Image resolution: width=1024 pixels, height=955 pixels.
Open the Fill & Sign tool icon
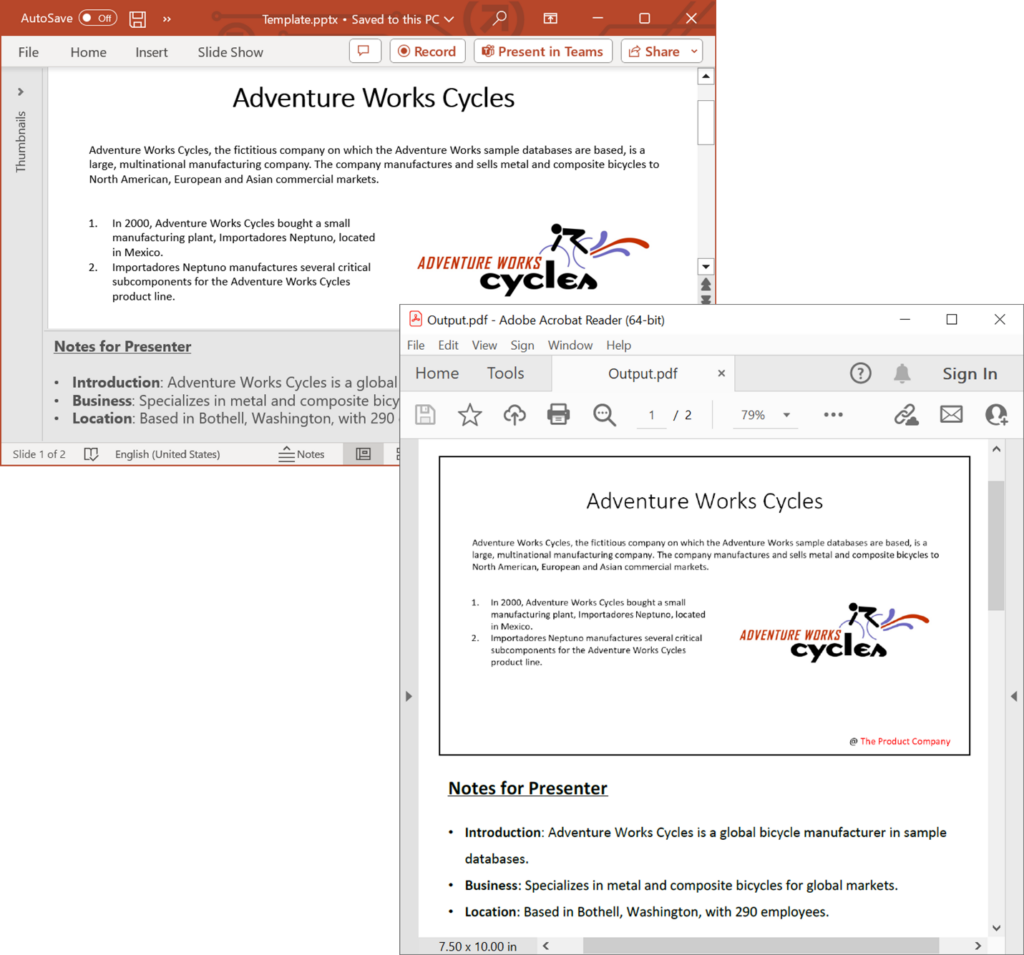[x=906, y=414]
